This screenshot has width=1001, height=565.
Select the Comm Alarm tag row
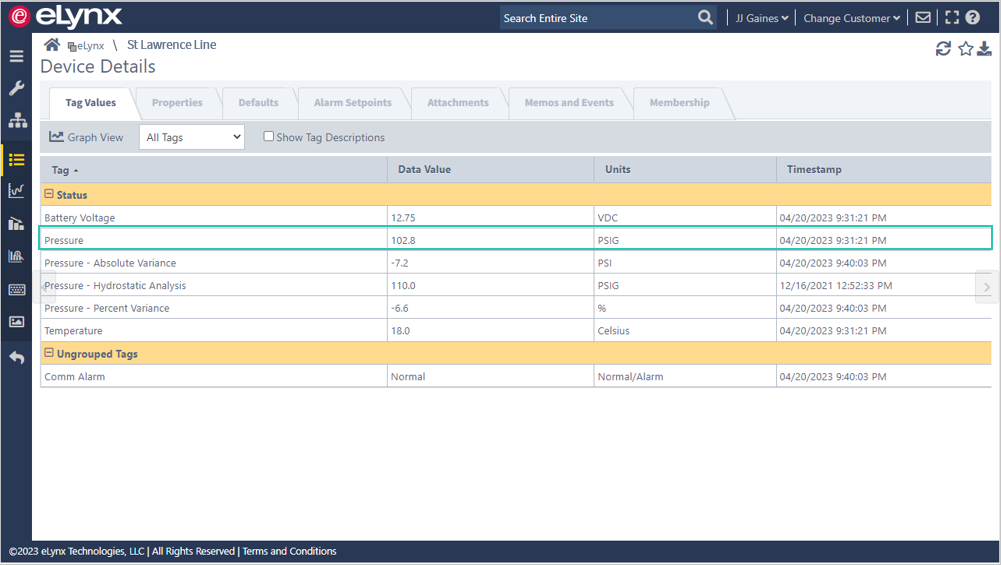(516, 377)
